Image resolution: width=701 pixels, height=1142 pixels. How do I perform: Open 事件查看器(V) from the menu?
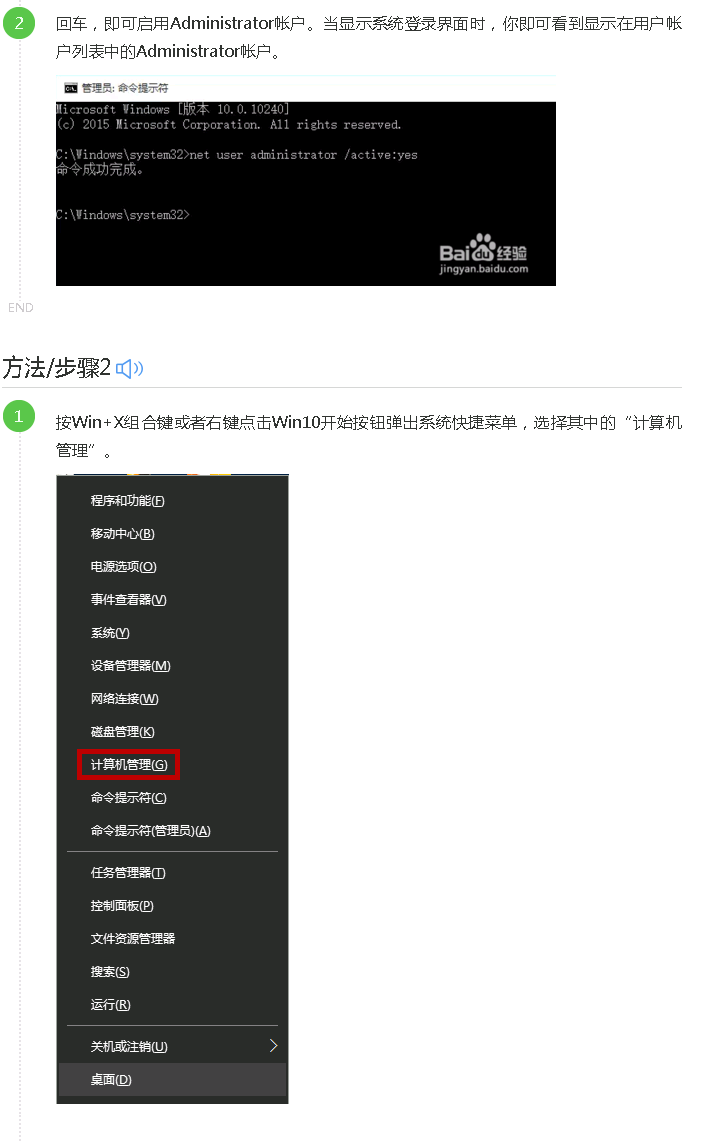click(128, 600)
